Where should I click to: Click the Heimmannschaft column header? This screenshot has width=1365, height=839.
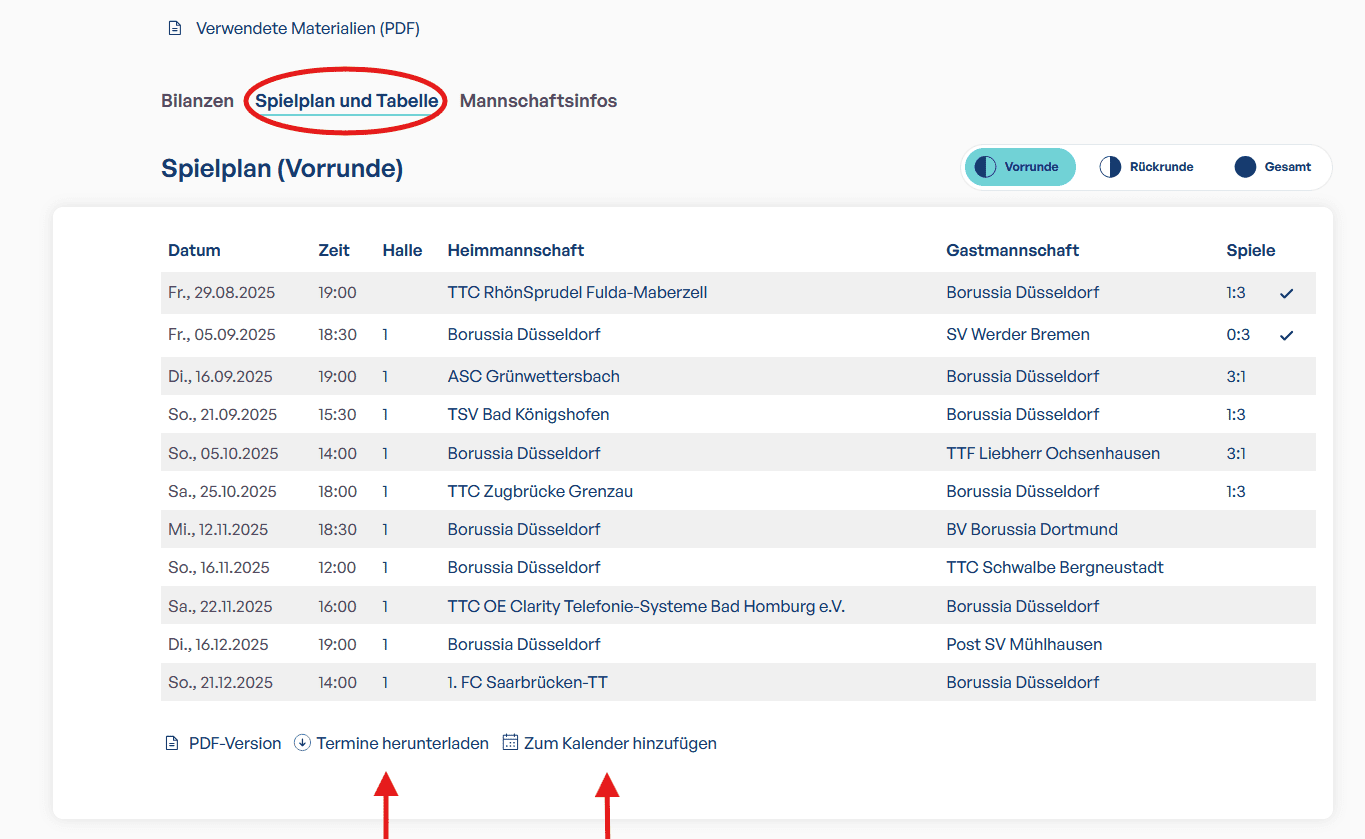(x=516, y=251)
